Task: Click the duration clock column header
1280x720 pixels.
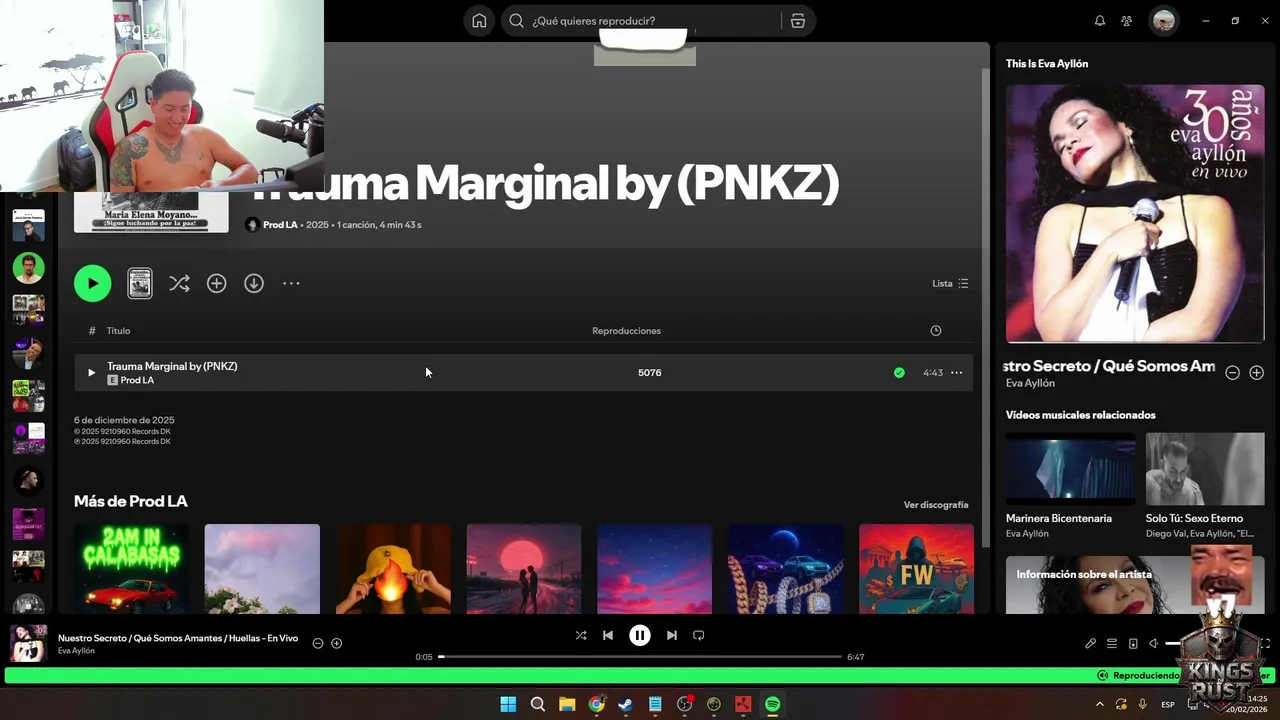Action: click(x=936, y=331)
